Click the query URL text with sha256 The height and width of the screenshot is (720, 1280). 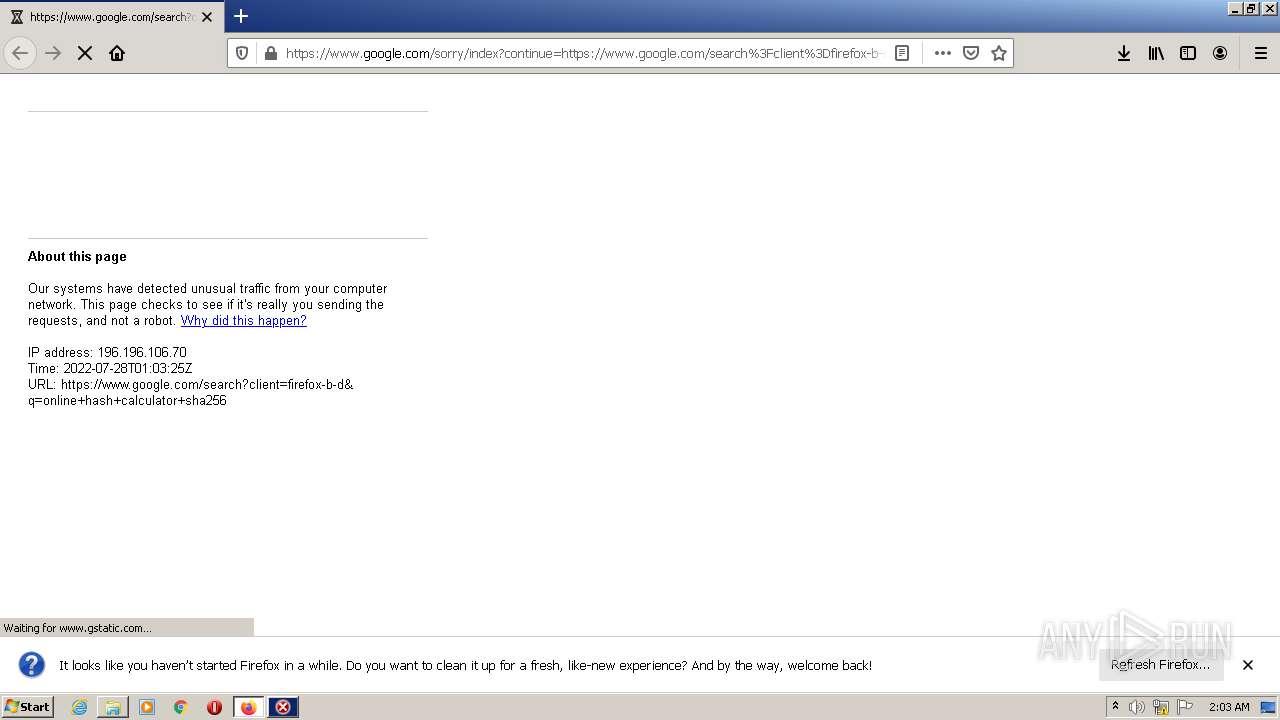[127, 401]
